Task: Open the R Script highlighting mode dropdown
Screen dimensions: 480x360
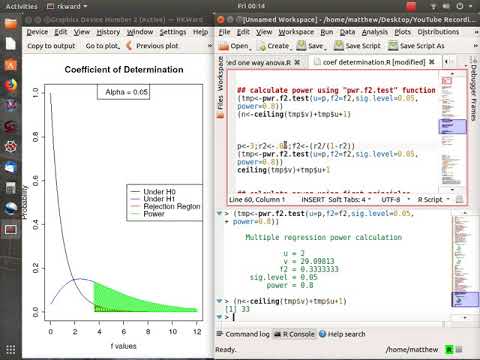Action: (434, 199)
